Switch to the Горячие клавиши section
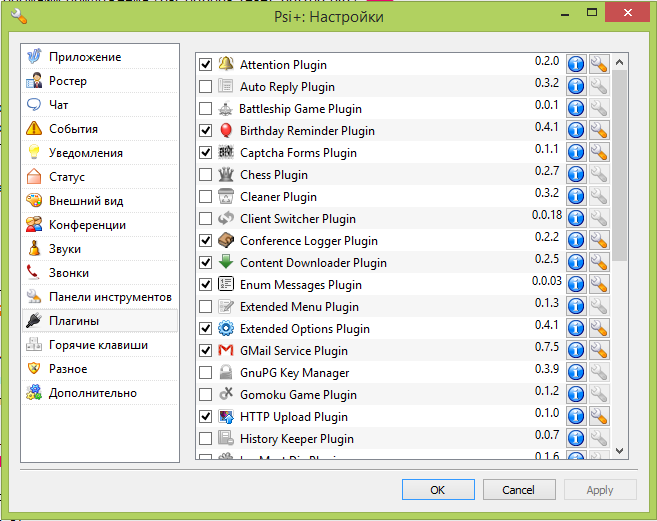 (98, 345)
